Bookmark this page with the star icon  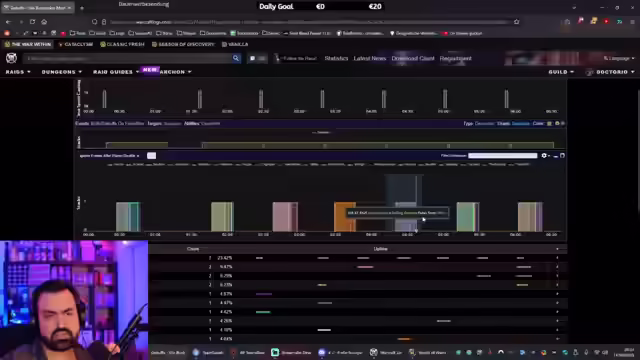click(517, 22)
